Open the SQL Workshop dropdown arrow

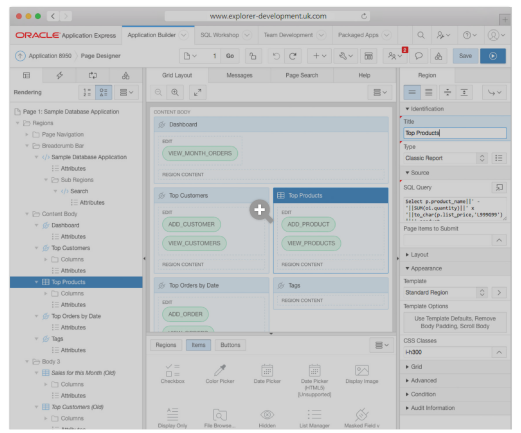[247, 35]
